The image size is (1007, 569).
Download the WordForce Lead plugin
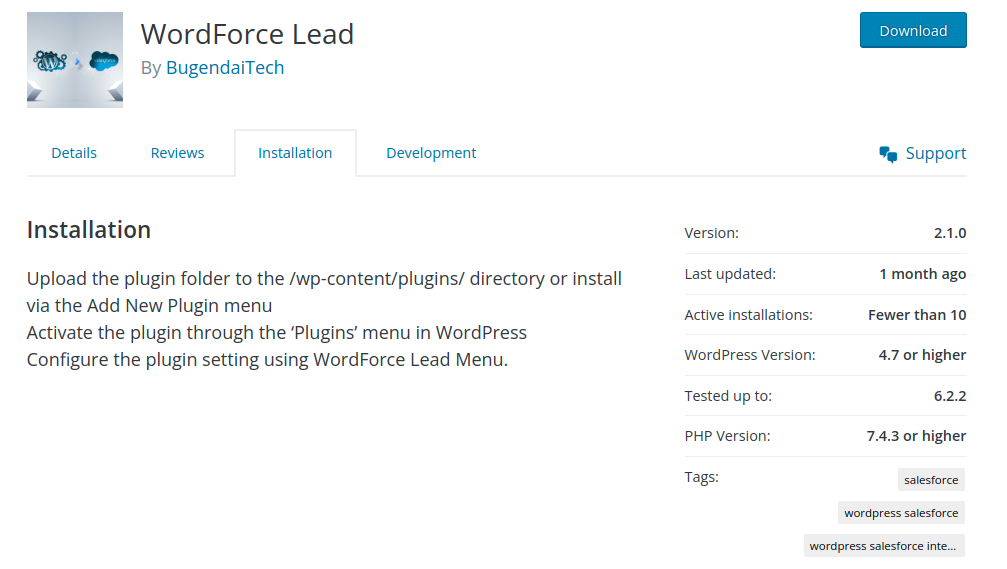coord(913,30)
